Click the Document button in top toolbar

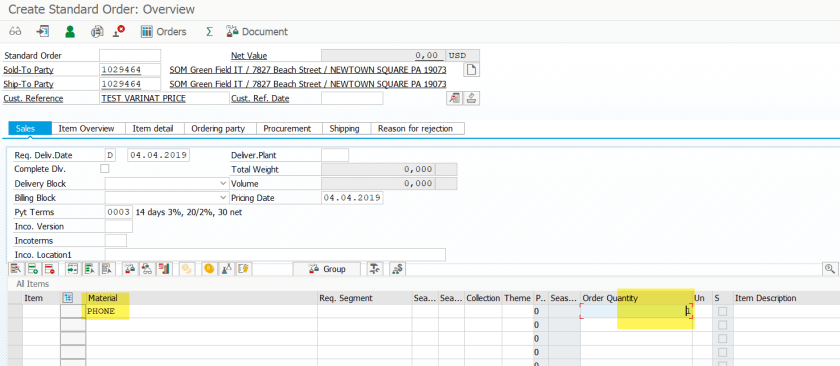click(x=257, y=32)
